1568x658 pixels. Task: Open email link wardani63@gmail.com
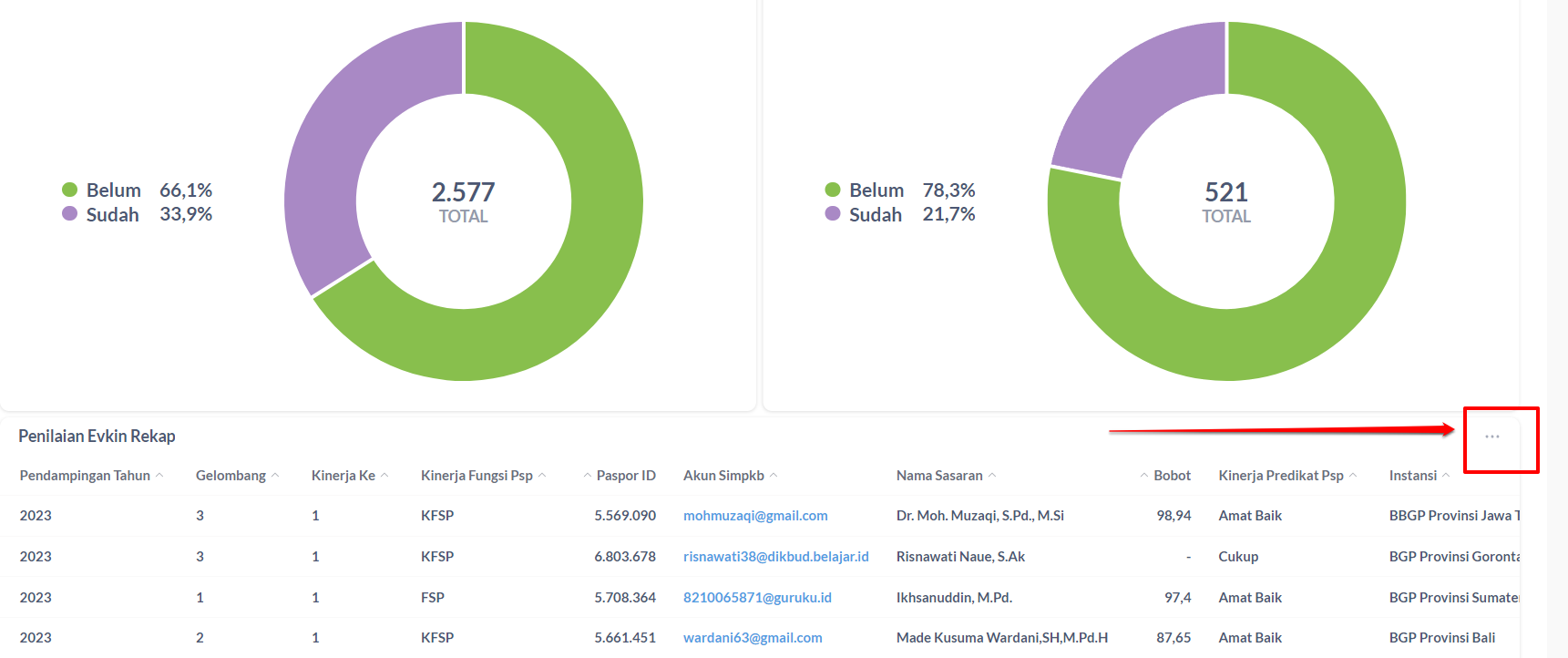[x=753, y=638]
